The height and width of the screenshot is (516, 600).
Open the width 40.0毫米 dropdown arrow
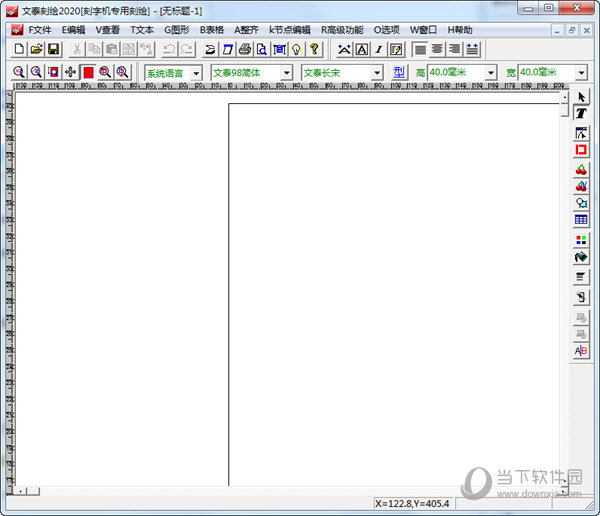coord(581,72)
